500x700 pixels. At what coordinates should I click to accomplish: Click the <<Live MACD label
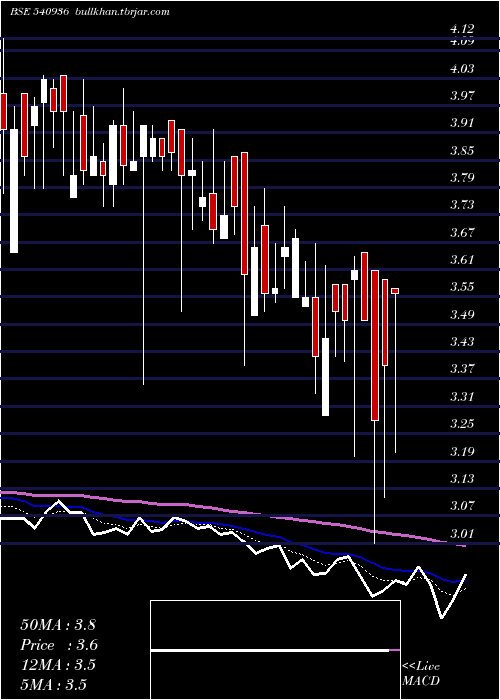pyautogui.click(x=421, y=673)
